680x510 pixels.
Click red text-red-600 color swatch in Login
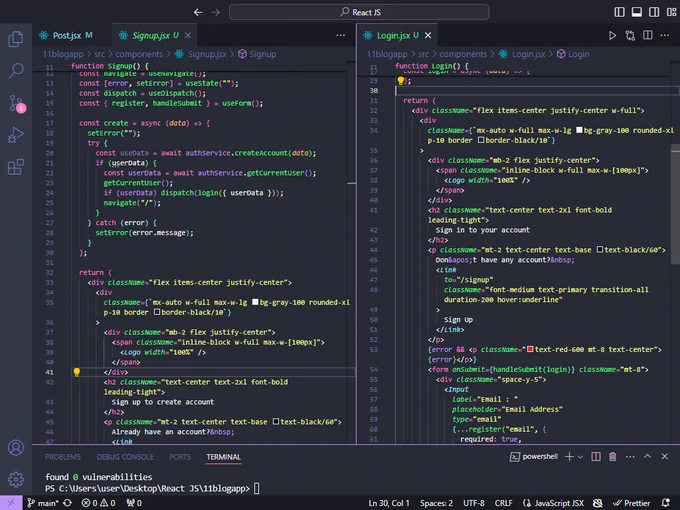[x=530, y=349]
